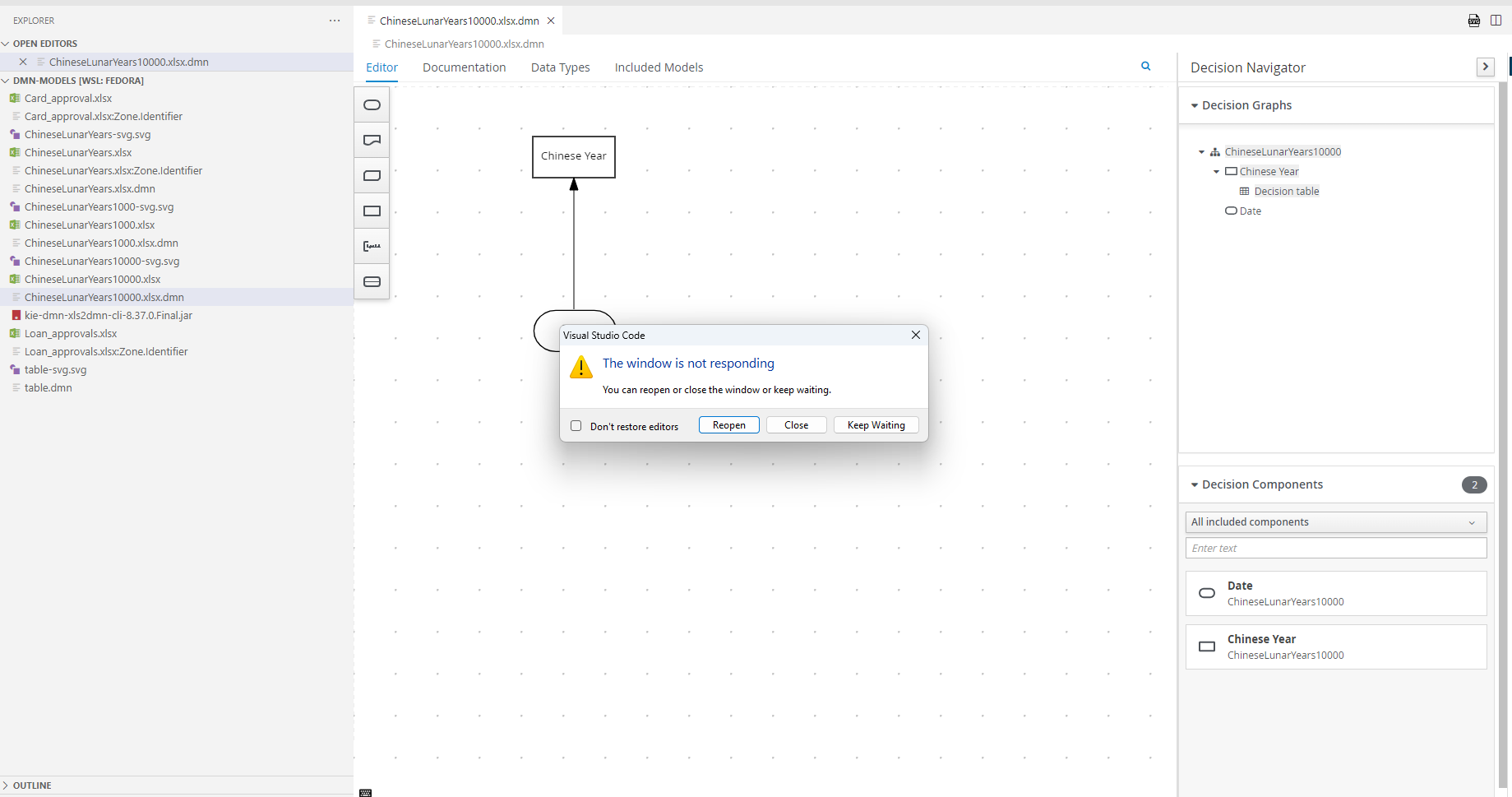
Task: Collapse the Chinese Year tree node arrow
Action: click(1217, 172)
